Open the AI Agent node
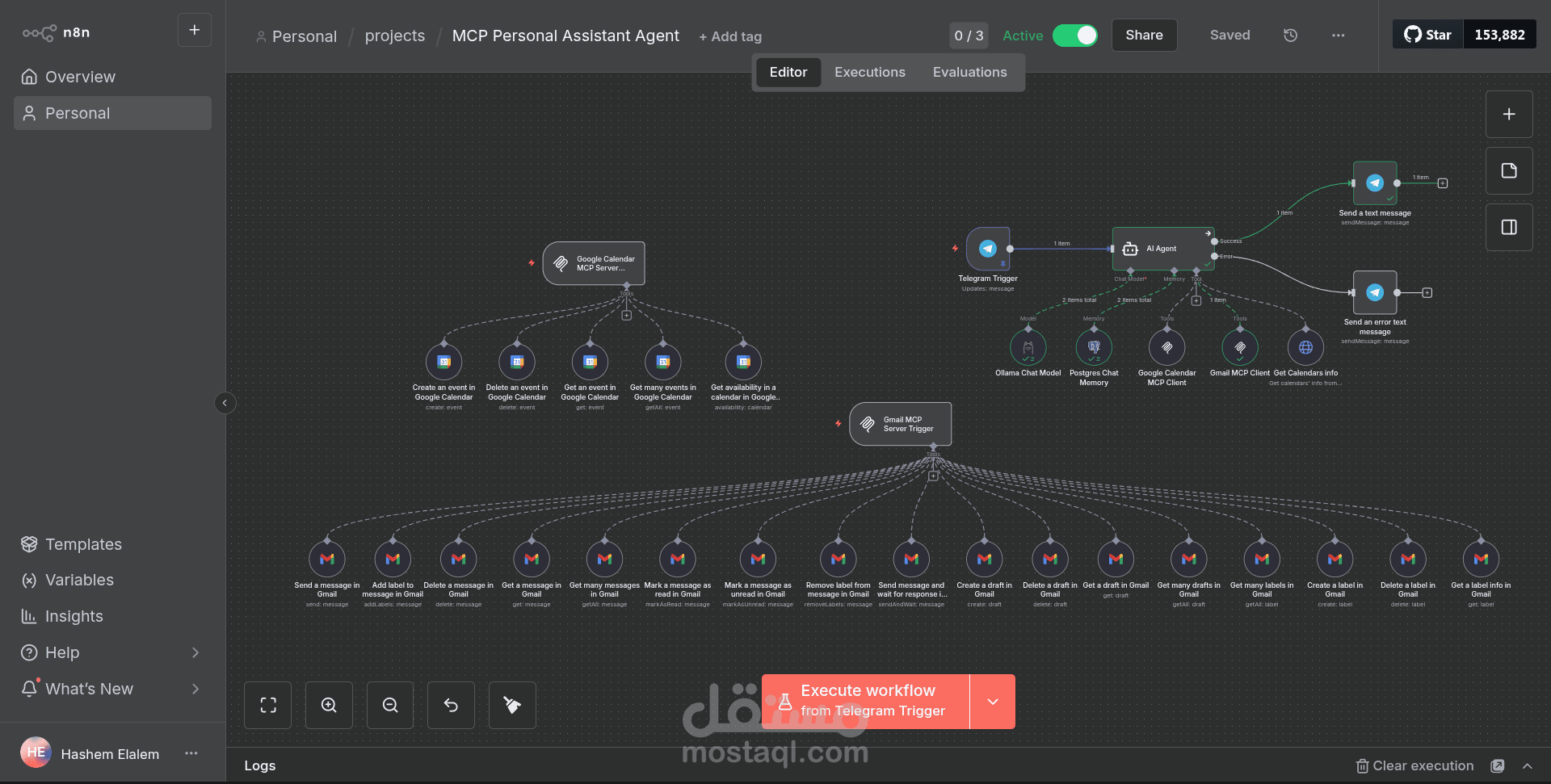1551x784 pixels. [x=1162, y=249]
